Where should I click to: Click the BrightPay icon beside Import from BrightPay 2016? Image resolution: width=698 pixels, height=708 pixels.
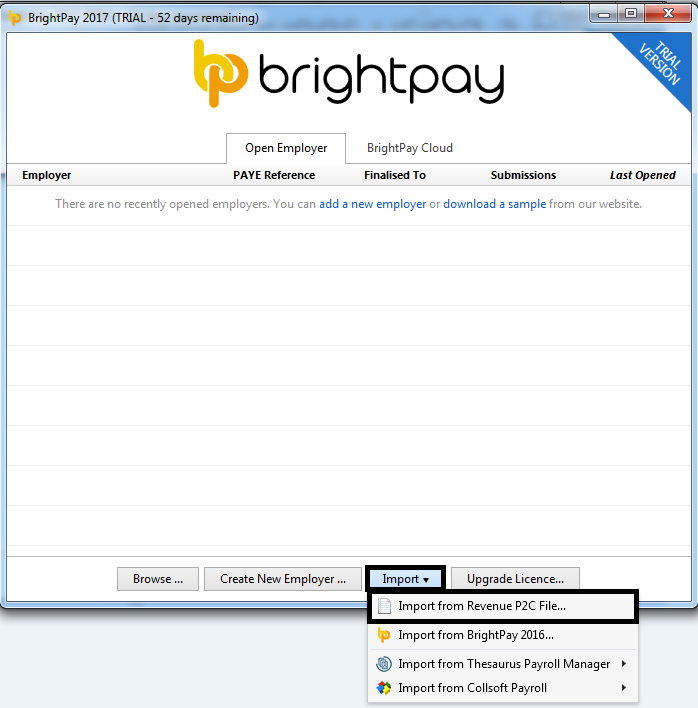pos(384,635)
